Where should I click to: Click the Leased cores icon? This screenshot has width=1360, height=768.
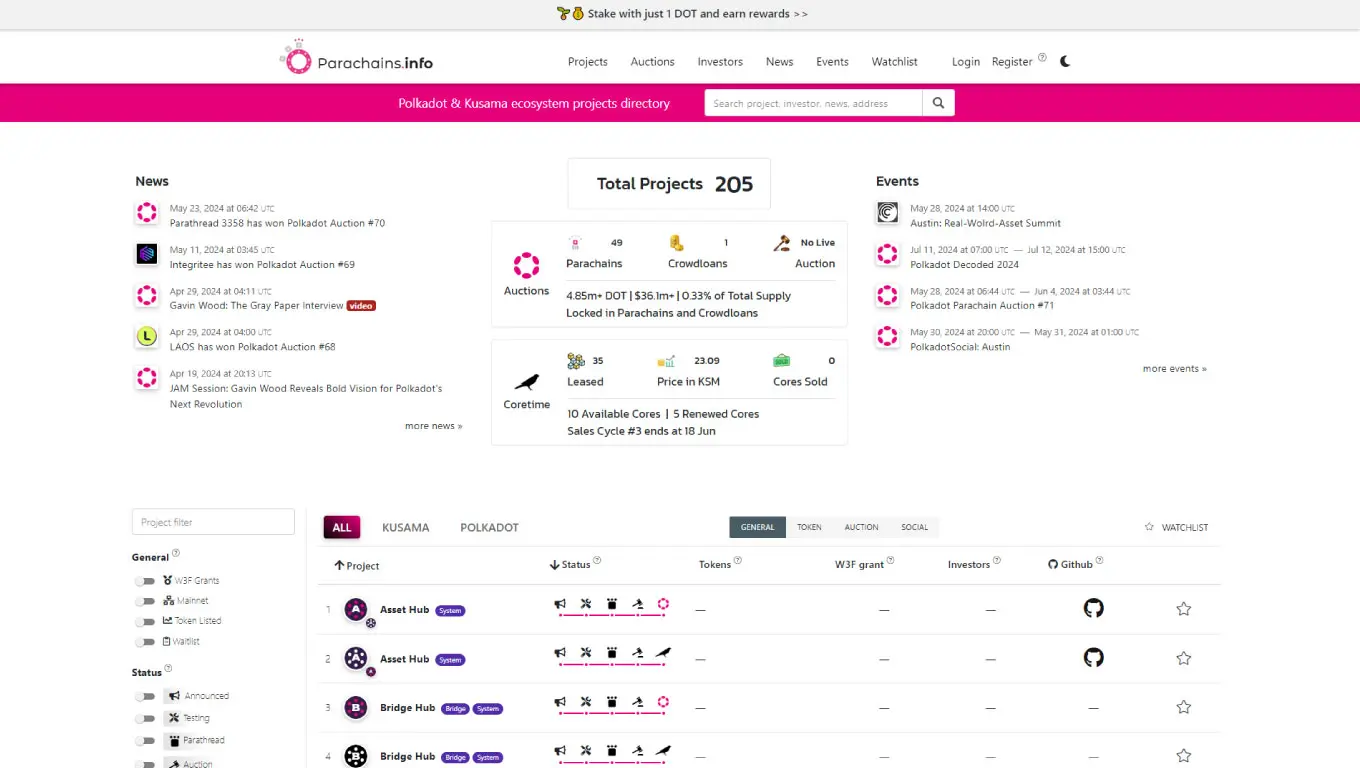(x=576, y=361)
